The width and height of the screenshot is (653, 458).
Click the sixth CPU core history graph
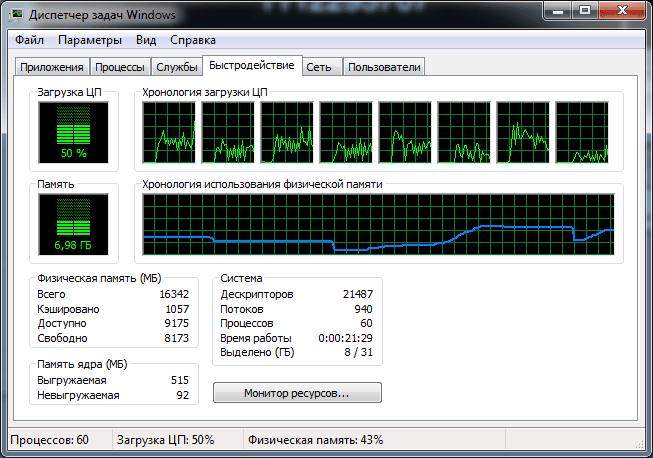pos(464,132)
